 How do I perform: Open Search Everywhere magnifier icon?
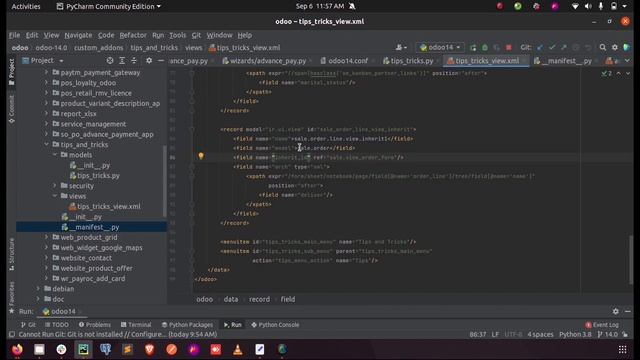point(603,48)
